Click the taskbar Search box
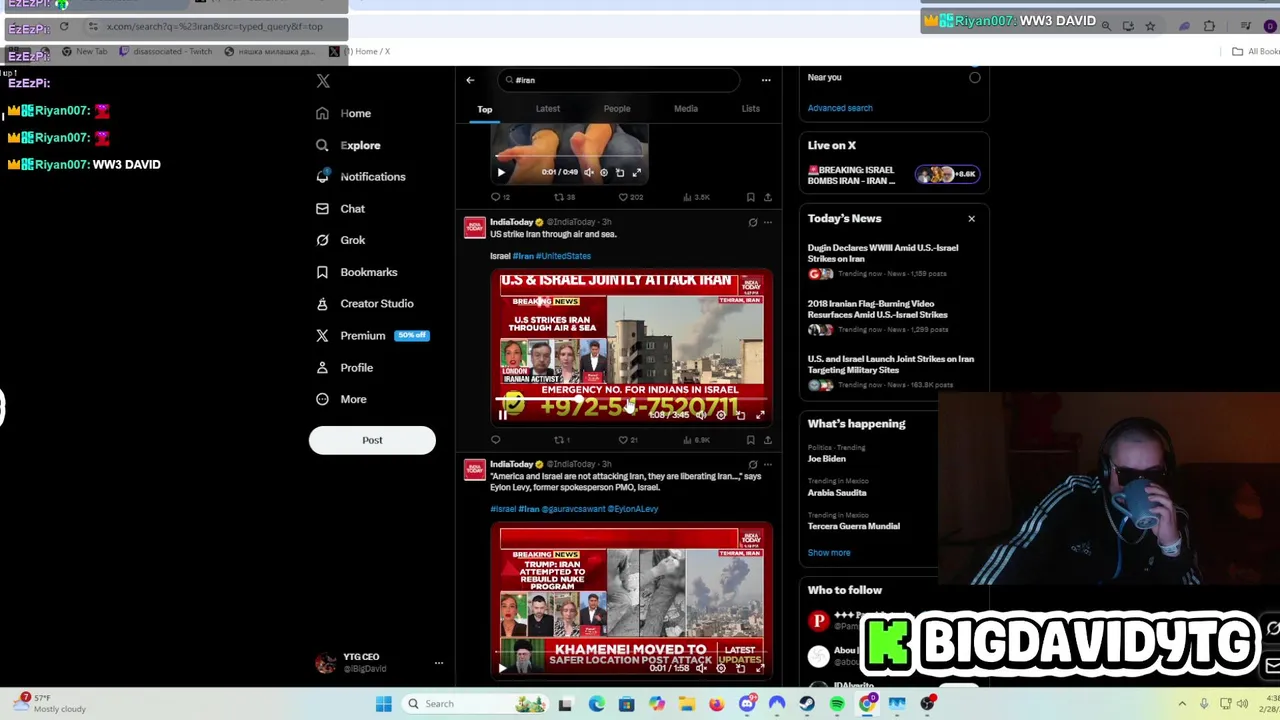The height and width of the screenshot is (720, 1280). click(477, 704)
